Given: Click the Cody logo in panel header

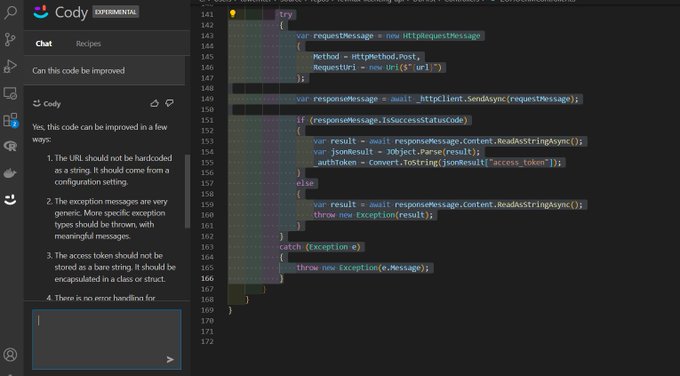Looking at the screenshot, I should (x=41, y=12).
